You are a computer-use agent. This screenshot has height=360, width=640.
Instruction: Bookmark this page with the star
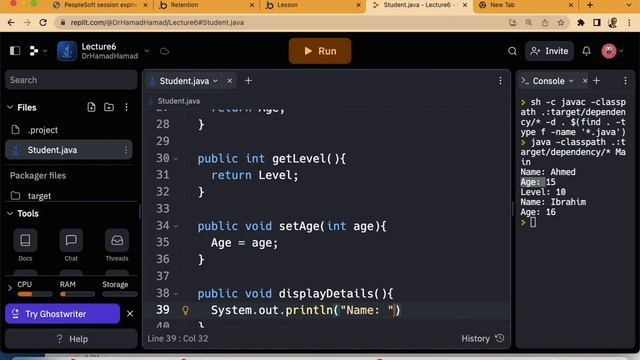coord(561,22)
